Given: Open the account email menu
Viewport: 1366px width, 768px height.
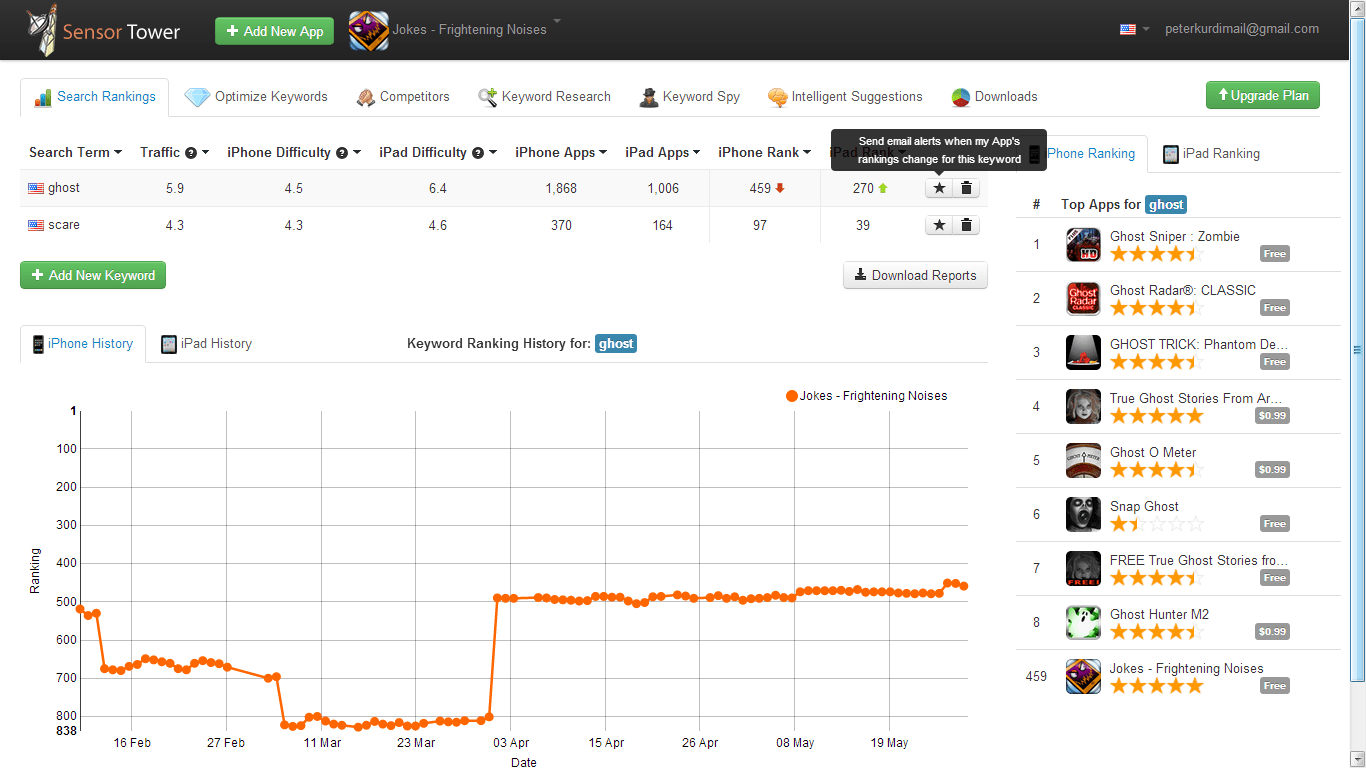Looking at the screenshot, I should point(1242,29).
